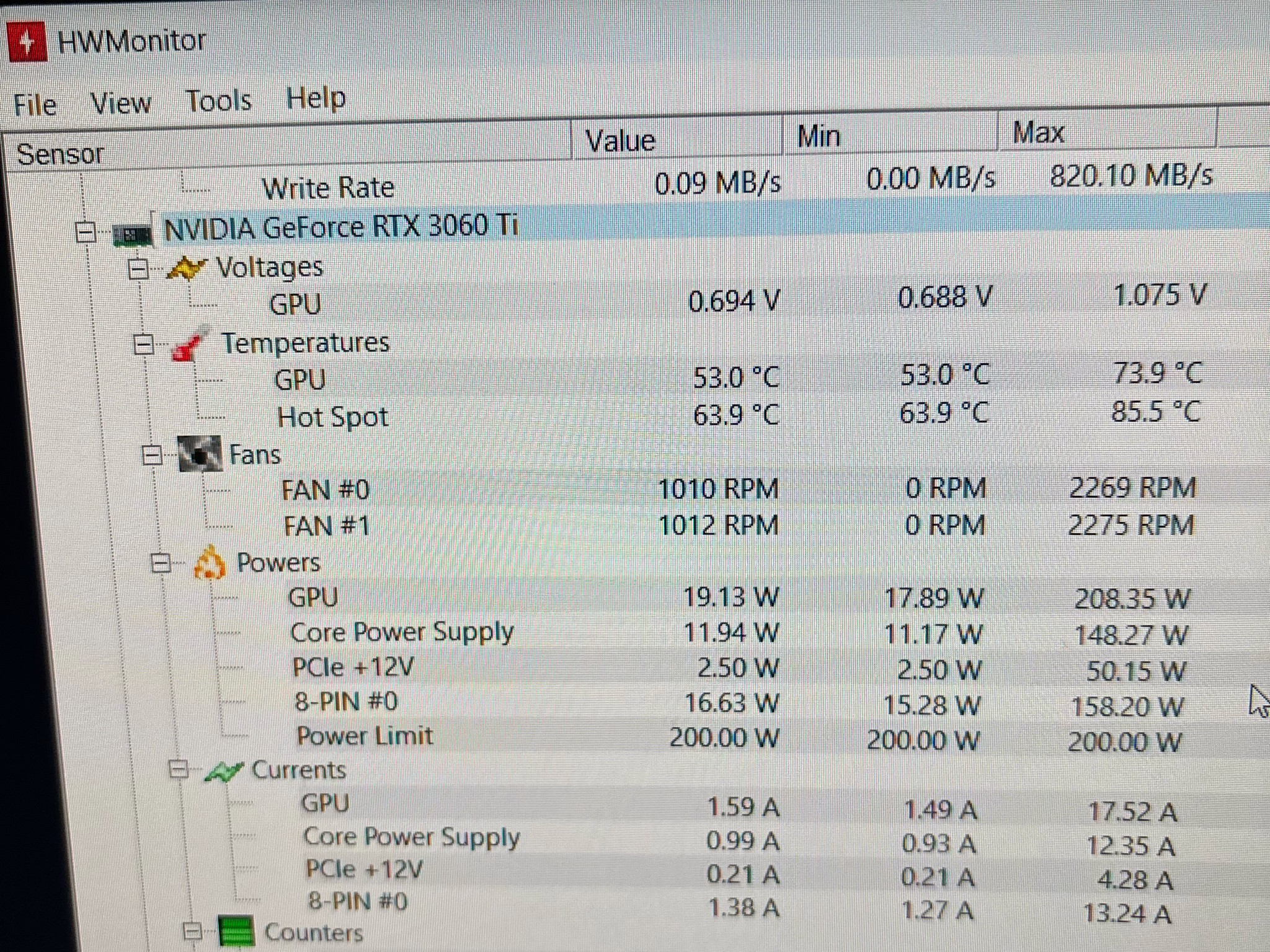Click the 2275 RPM max fan value

tap(1131, 526)
